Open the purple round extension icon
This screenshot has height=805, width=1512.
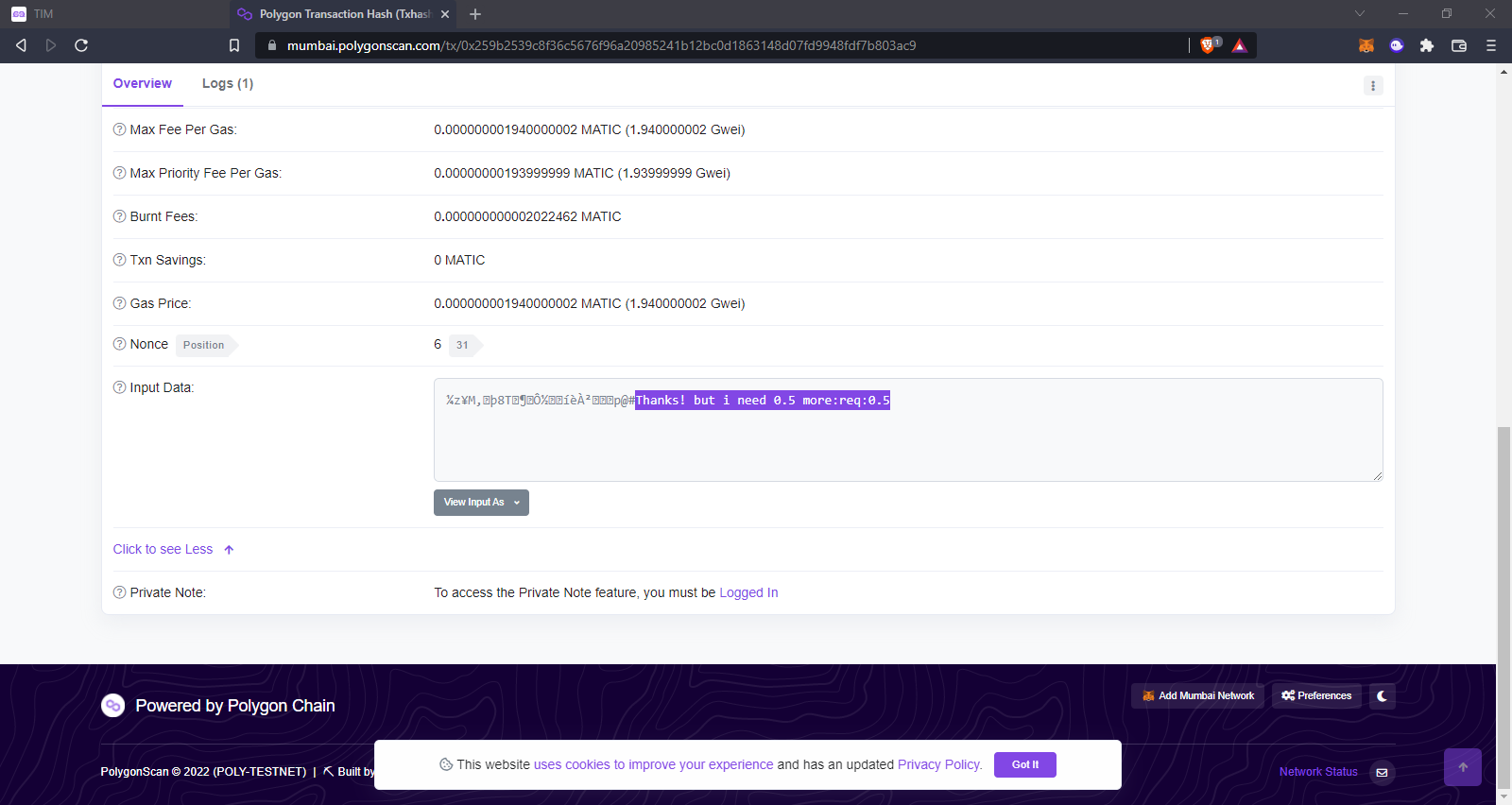tap(1397, 45)
